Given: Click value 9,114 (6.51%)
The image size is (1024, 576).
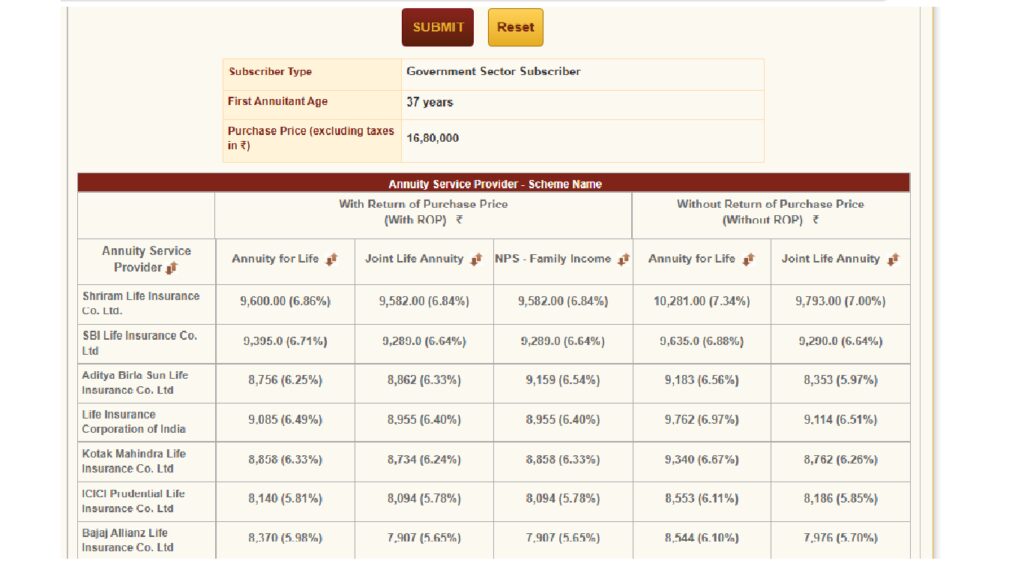Looking at the screenshot, I should [x=840, y=420].
